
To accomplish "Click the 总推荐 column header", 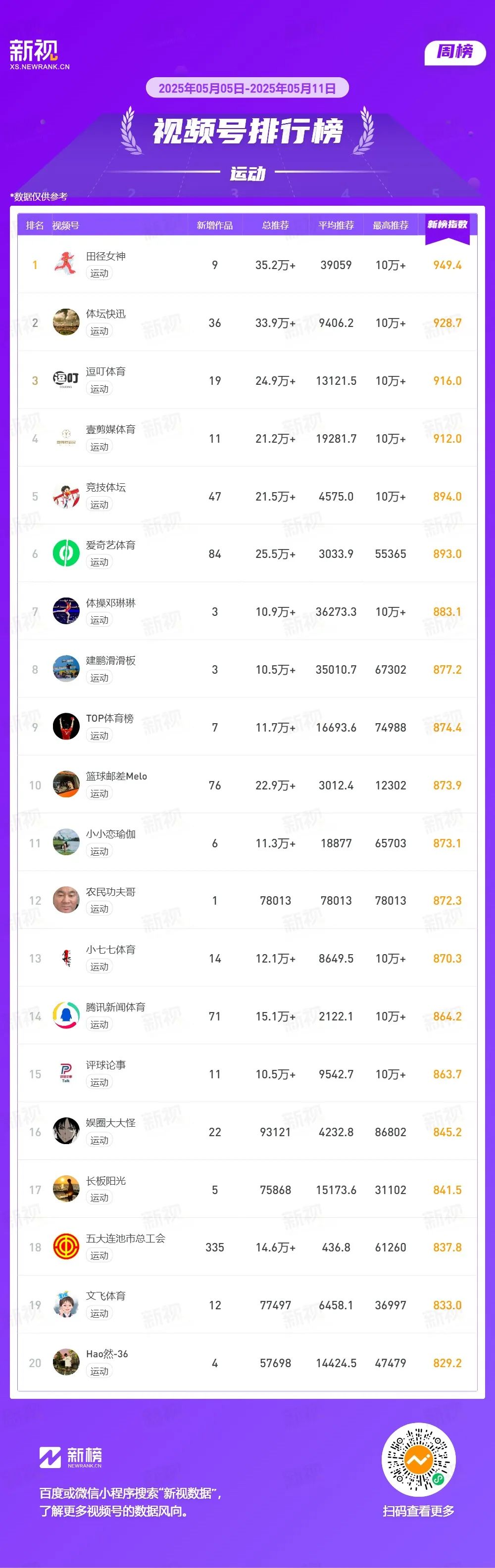I will [x=275, y=225].
